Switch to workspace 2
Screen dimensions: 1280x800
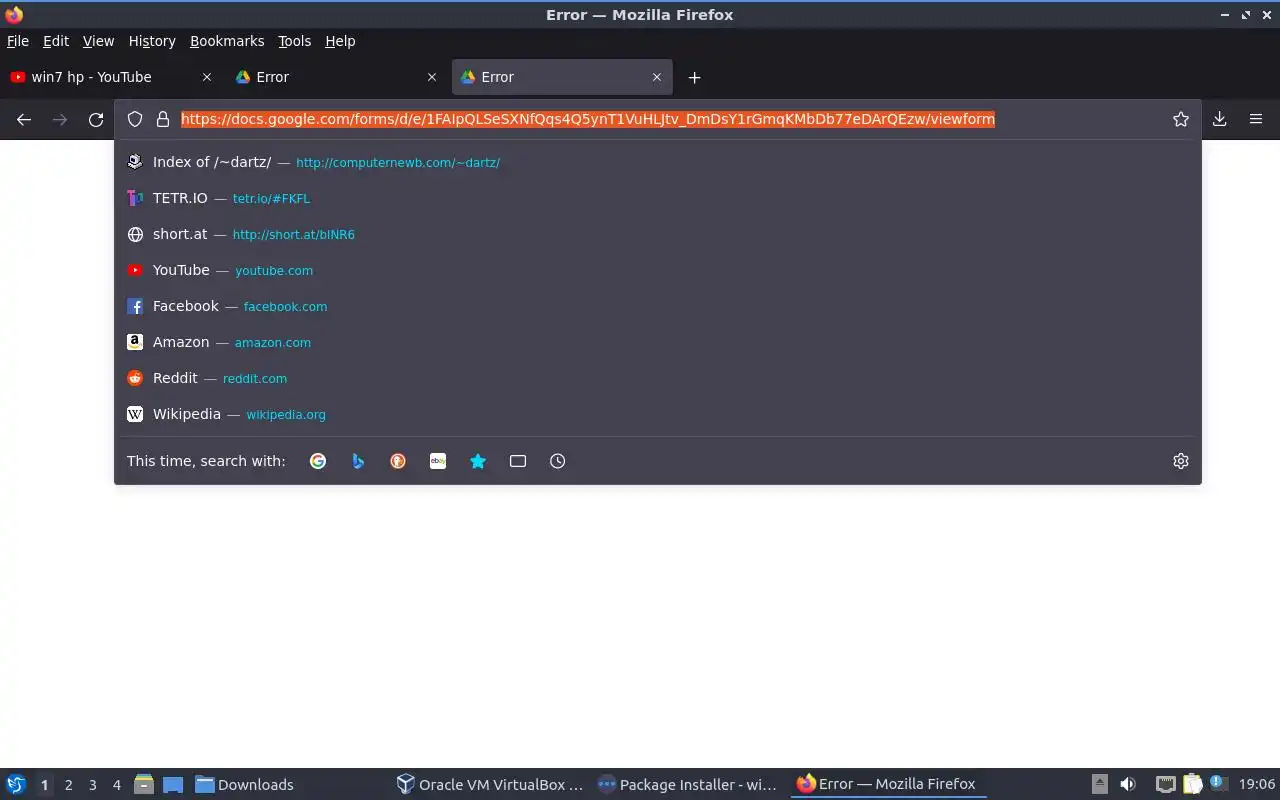tap(68, 785)
